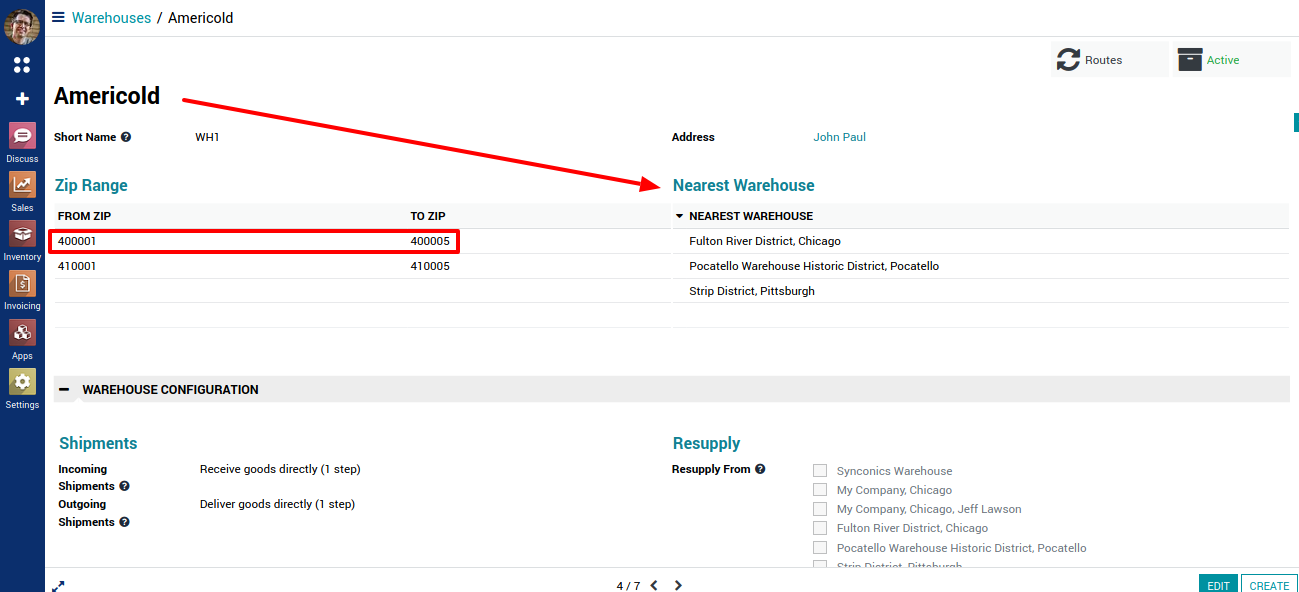Collapse the Warehouse Configuration section
Viewport: 1299px width, 592px height.
[x=64, y=390]
